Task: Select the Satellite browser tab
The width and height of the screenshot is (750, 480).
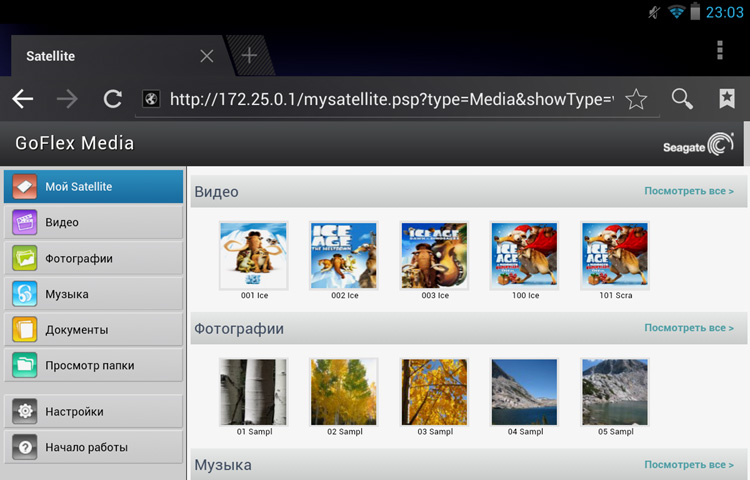Action: pyautogui.click(x=100, y=56)
